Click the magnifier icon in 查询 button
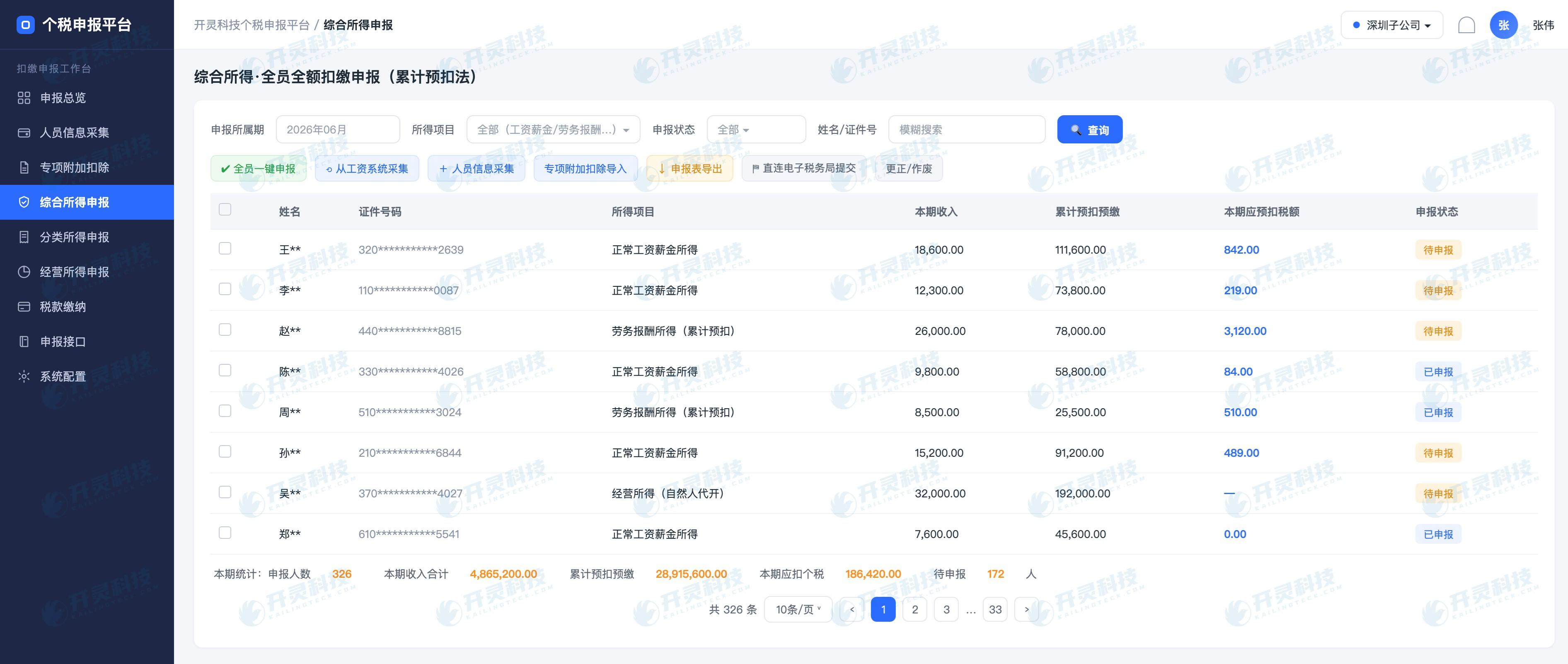 tap(1076, 130)
